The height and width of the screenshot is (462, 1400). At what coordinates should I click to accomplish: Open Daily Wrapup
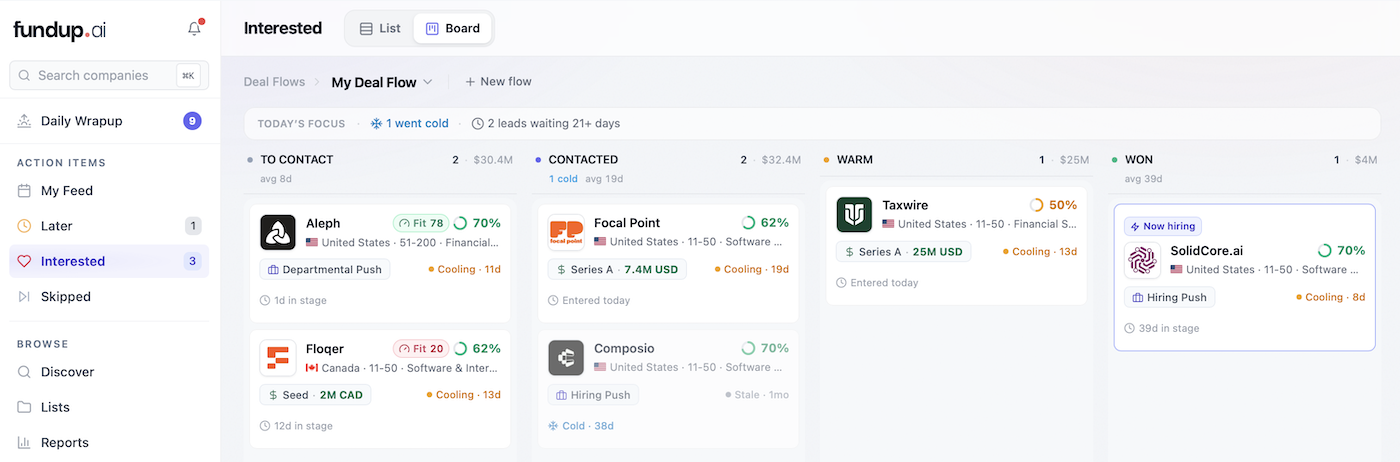pos(108,121)
